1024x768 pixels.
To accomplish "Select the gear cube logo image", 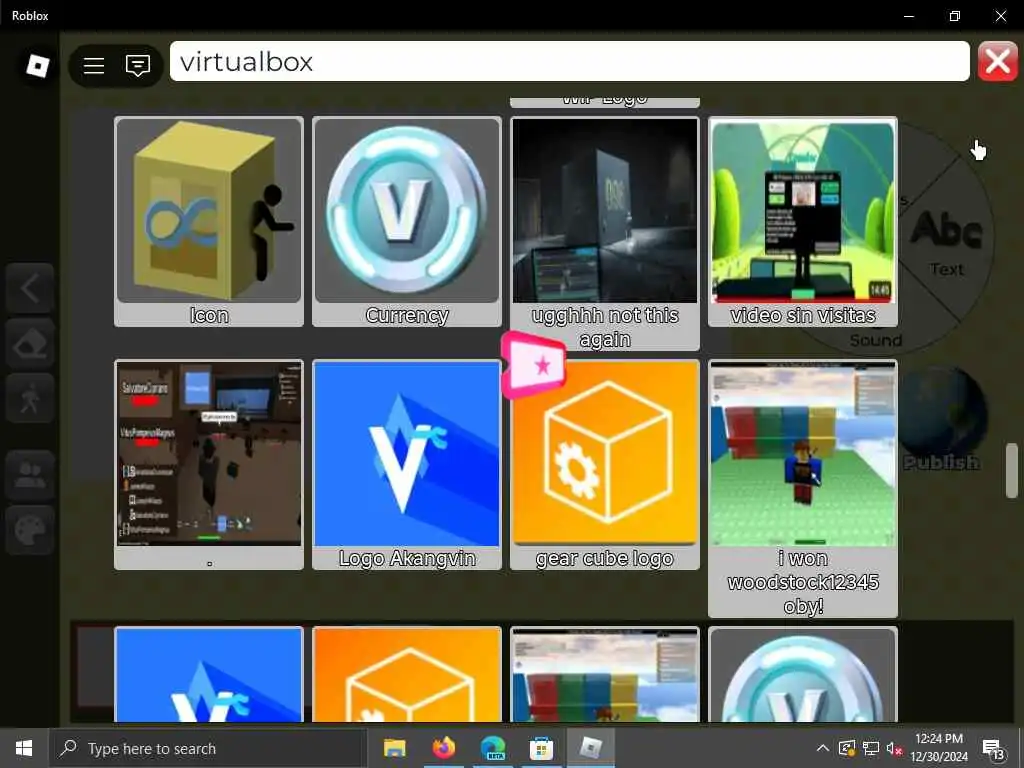I will (x=605, y=453).
